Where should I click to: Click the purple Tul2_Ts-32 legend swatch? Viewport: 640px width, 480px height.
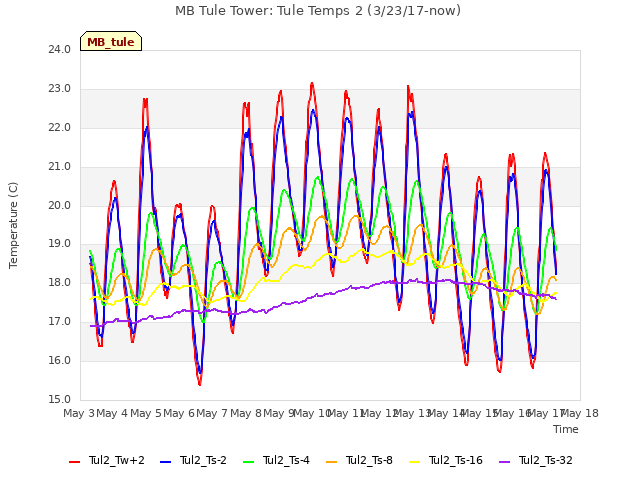point(504,462)
